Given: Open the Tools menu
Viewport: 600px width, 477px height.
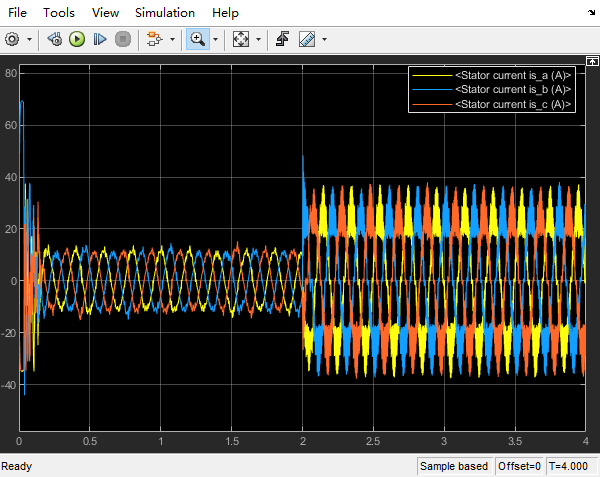Looking at the screenshot, I should point(59,13).
